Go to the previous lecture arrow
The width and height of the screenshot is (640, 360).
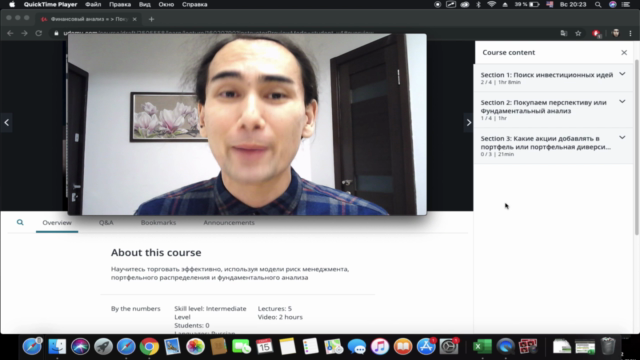[7, 122]
